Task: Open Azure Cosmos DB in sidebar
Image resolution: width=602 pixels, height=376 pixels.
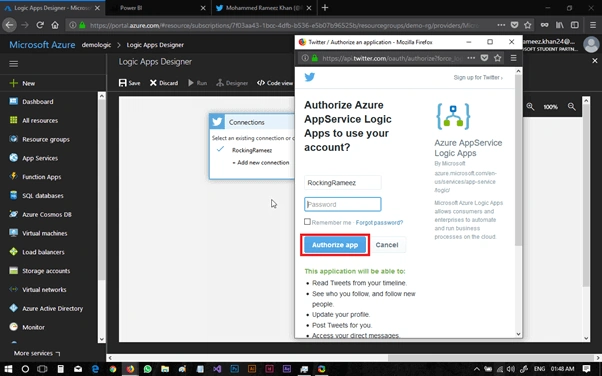Action: pos(48,214)
